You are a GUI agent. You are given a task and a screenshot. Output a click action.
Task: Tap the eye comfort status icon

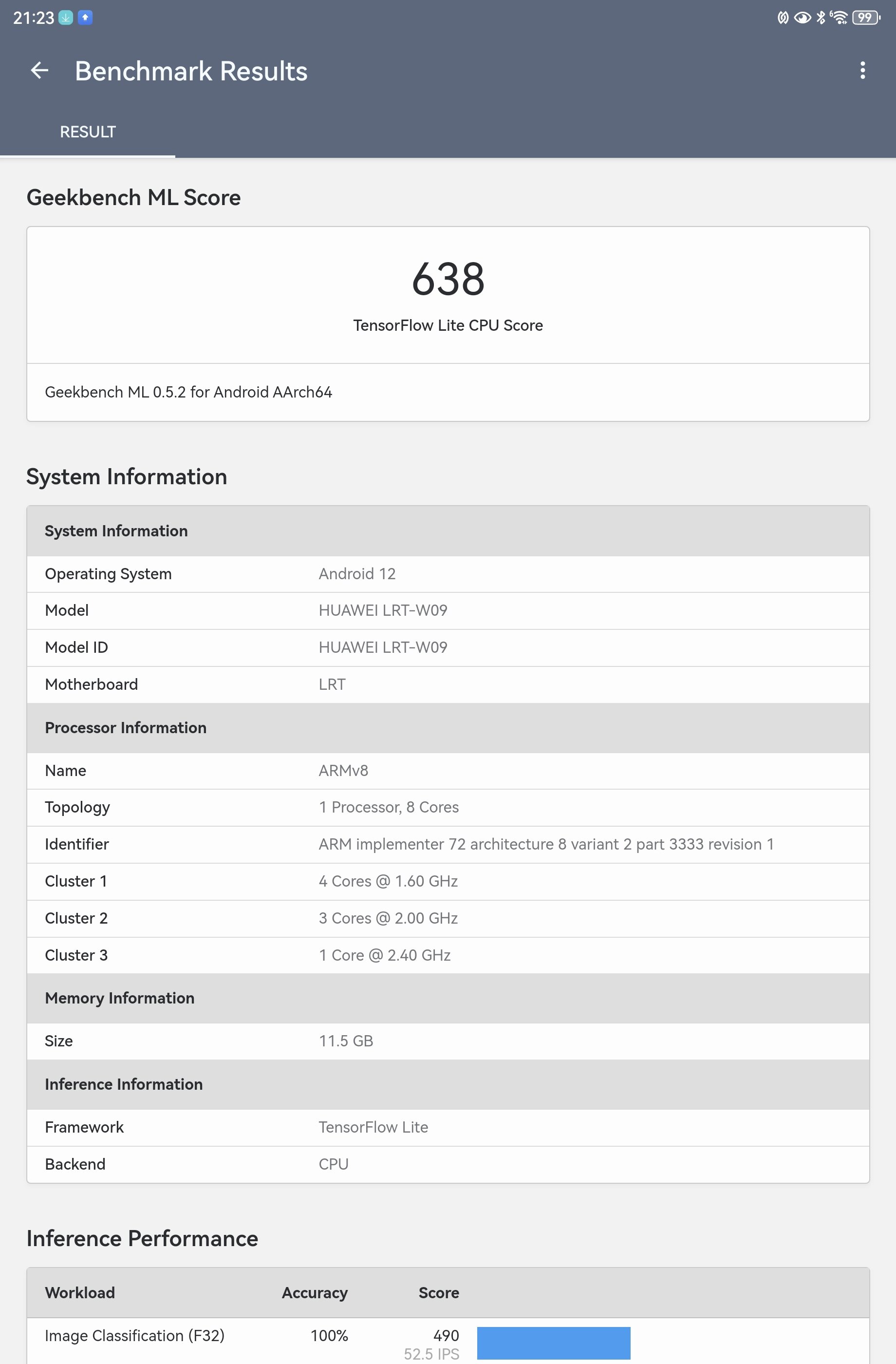coord(802,18)
